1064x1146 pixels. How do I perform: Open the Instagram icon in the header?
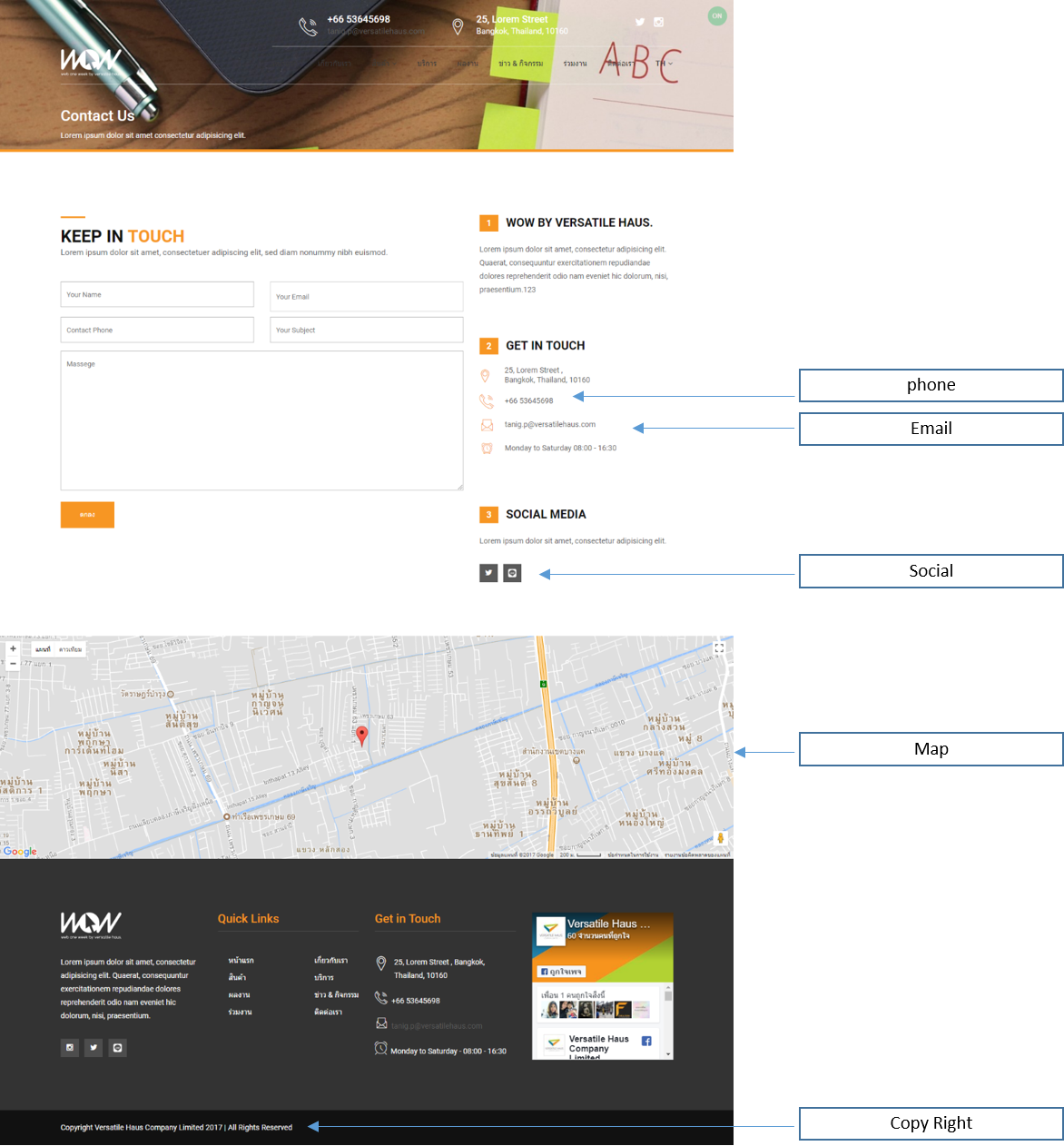click(659, 22)
